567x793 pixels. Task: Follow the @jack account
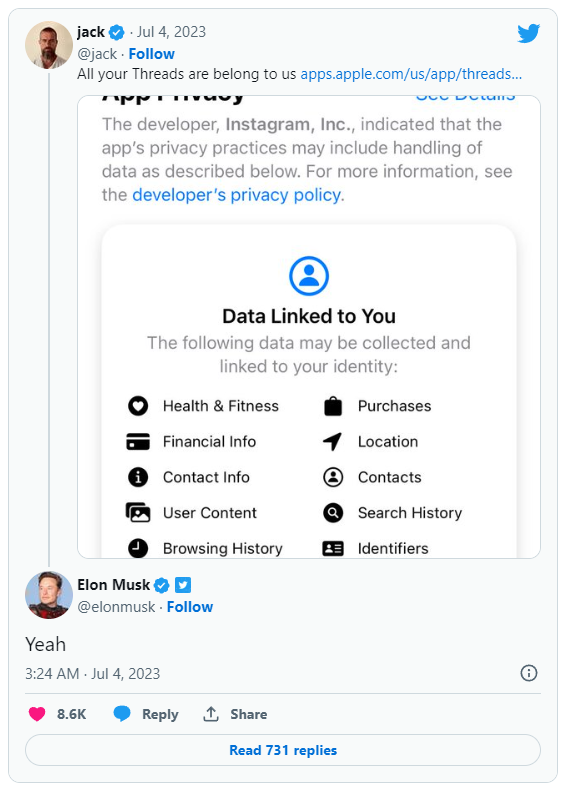coord(151,54)
